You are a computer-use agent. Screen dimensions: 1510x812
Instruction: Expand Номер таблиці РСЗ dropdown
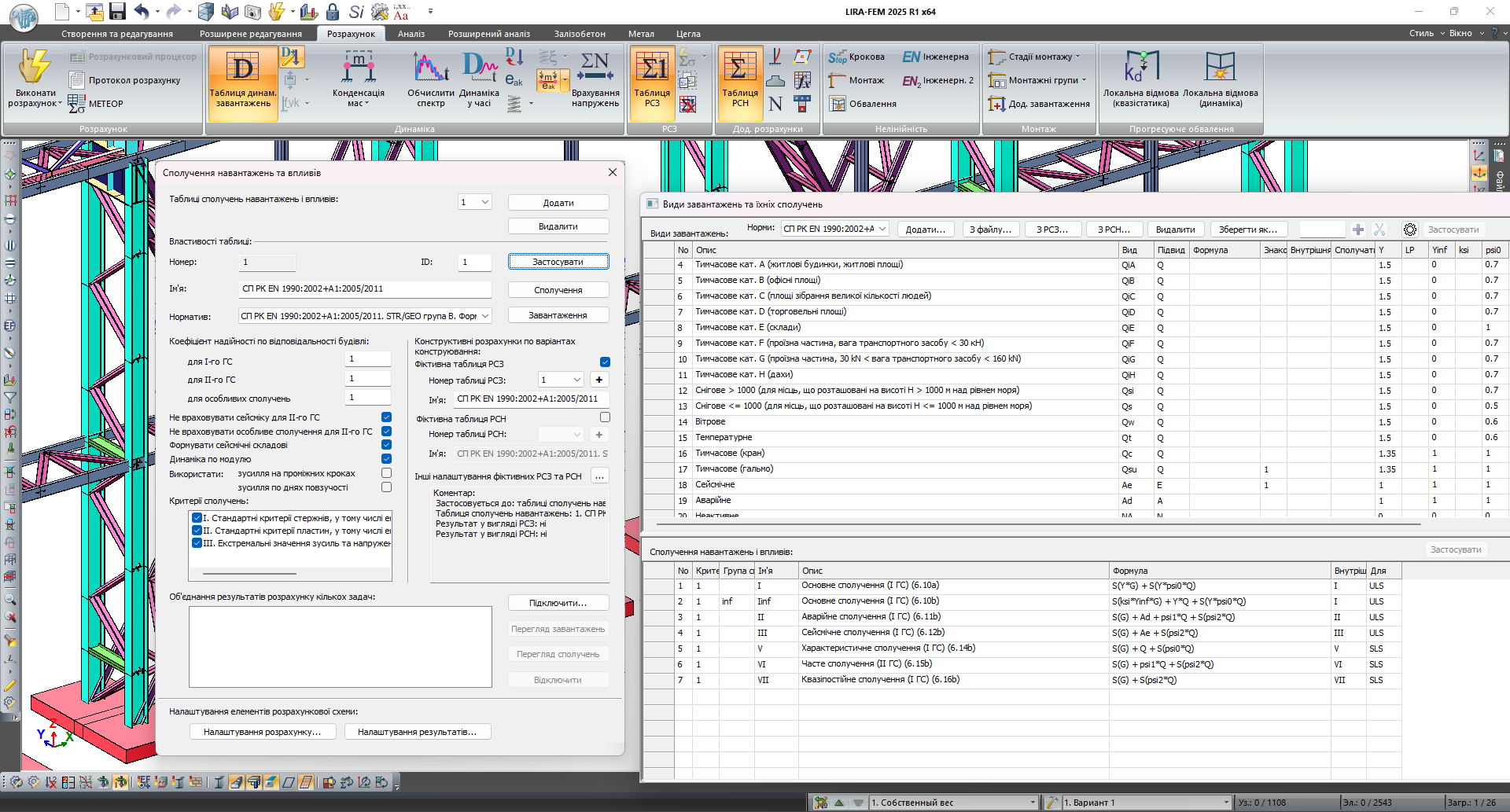click(576, 380)
